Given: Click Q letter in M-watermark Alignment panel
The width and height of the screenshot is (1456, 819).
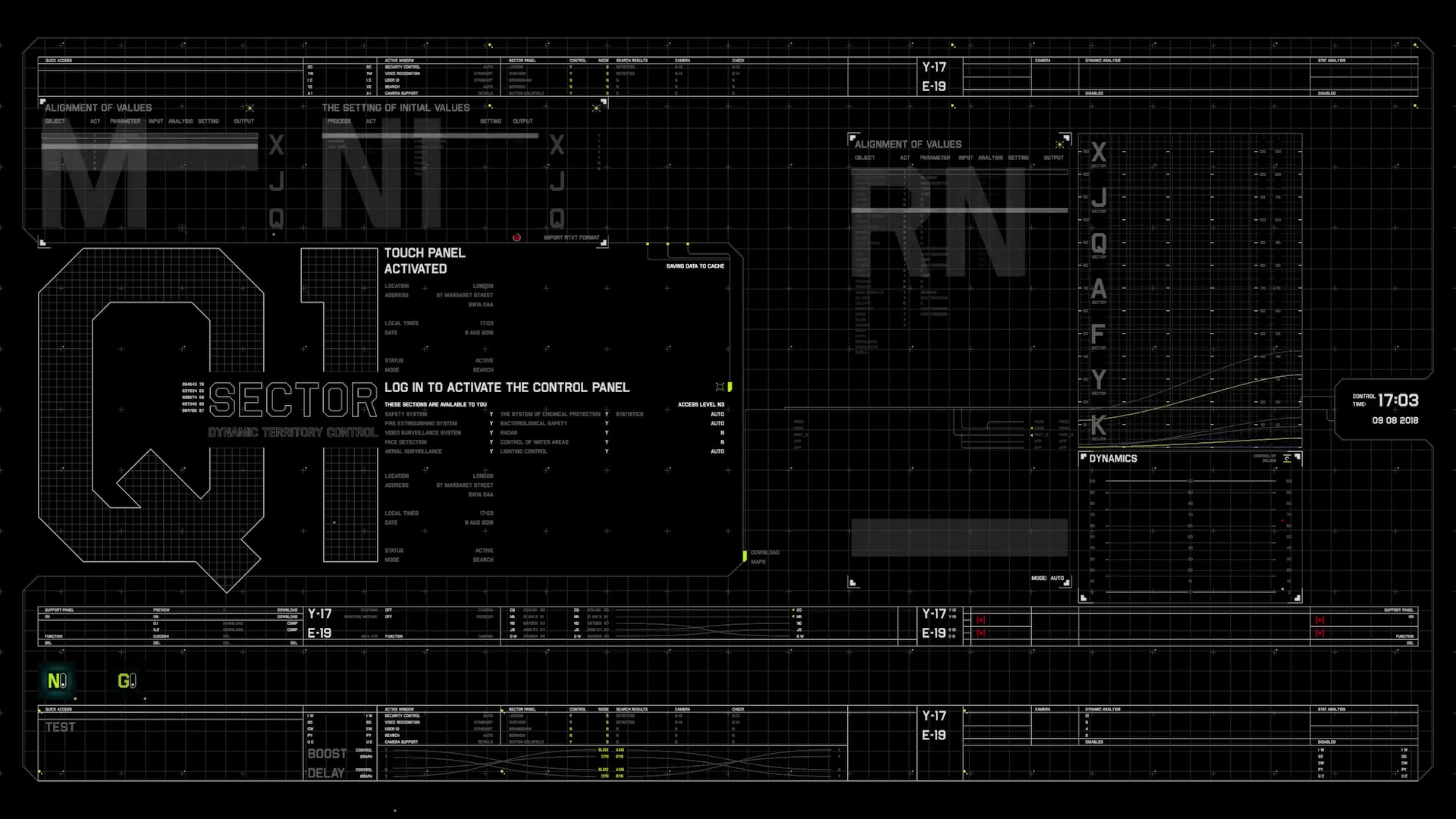Looking at the screenshot, I should click(276, 218).
